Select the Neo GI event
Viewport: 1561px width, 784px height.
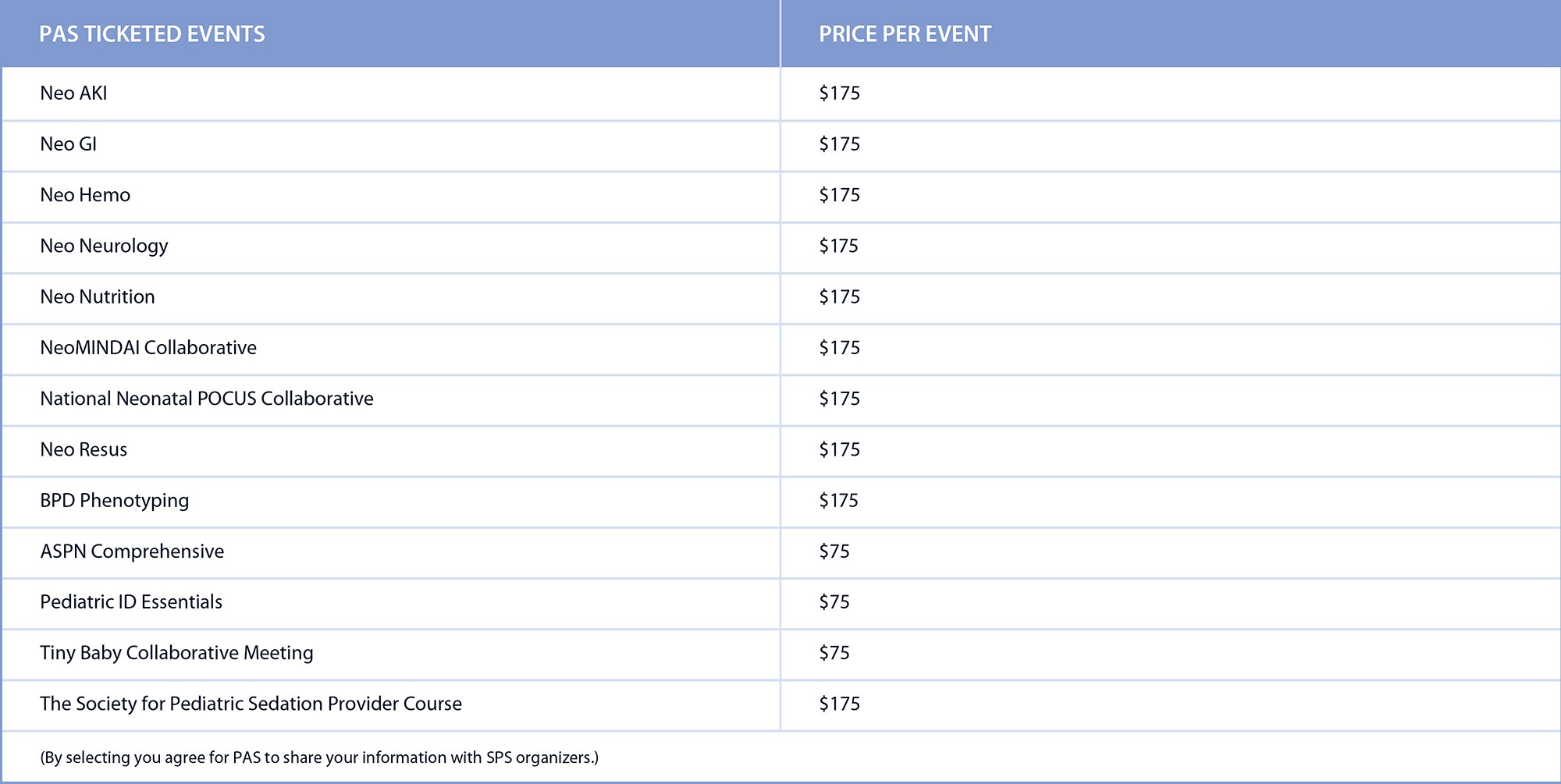pyautogui.click(x=69, y=144)
